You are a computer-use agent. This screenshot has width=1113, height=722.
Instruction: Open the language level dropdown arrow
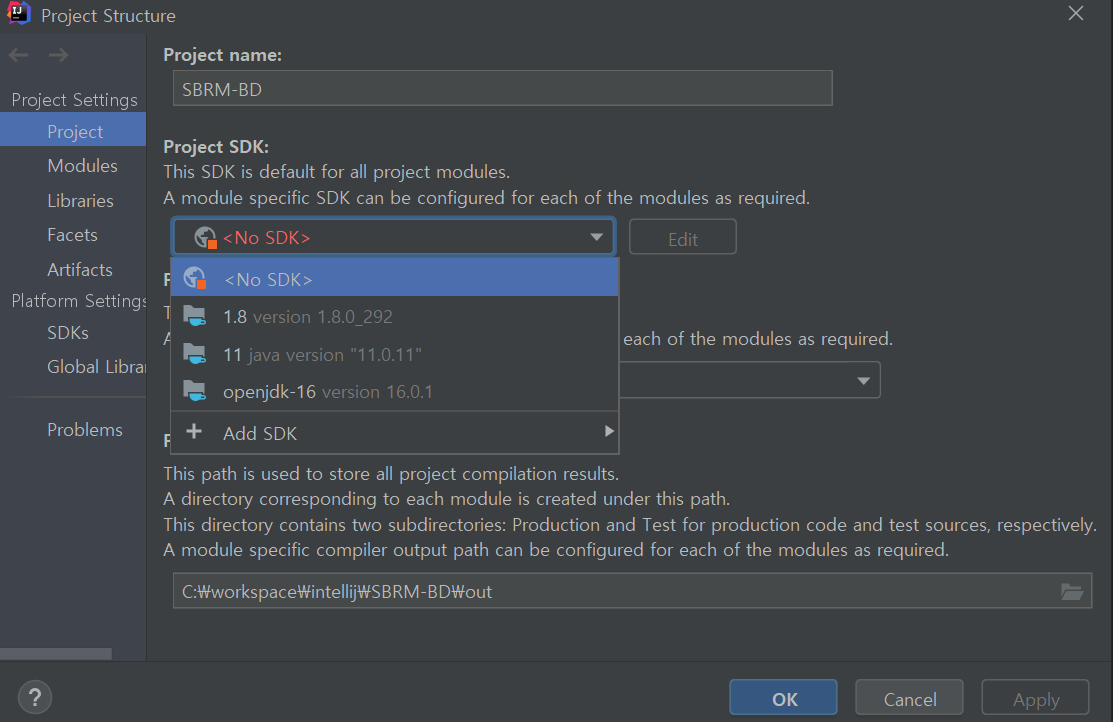(x=863, y=381)
